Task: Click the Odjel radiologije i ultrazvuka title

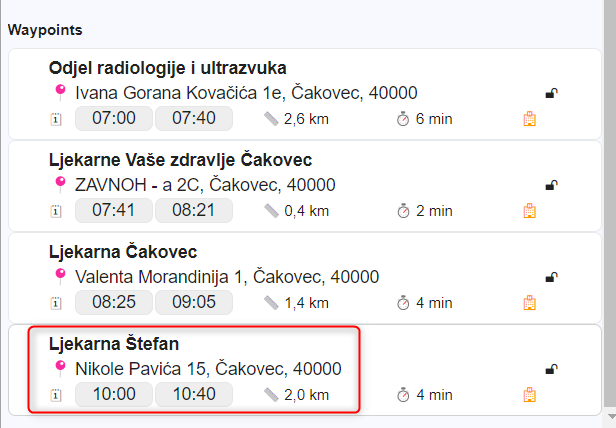Action: coord(168,68)
